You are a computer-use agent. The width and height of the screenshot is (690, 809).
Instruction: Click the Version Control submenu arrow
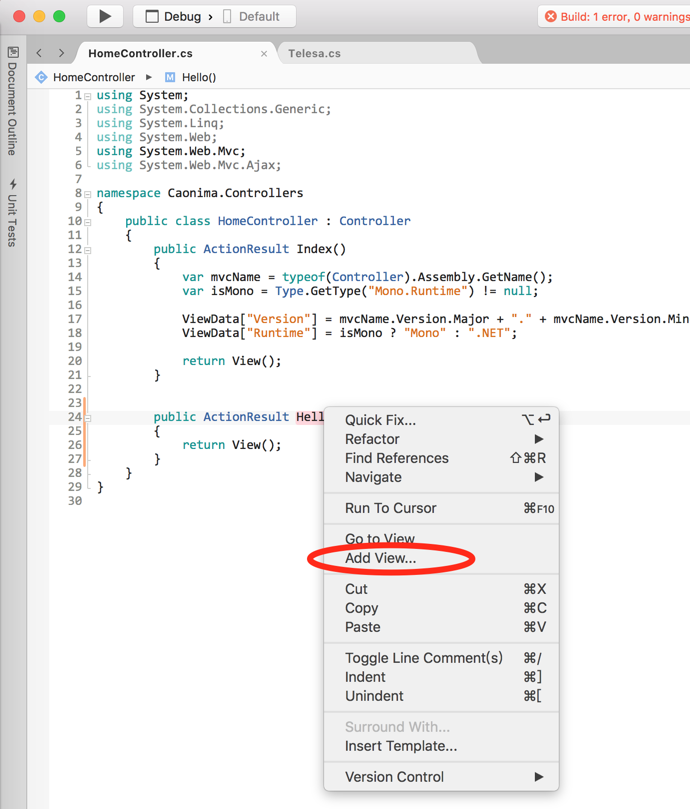click(539, 777)
